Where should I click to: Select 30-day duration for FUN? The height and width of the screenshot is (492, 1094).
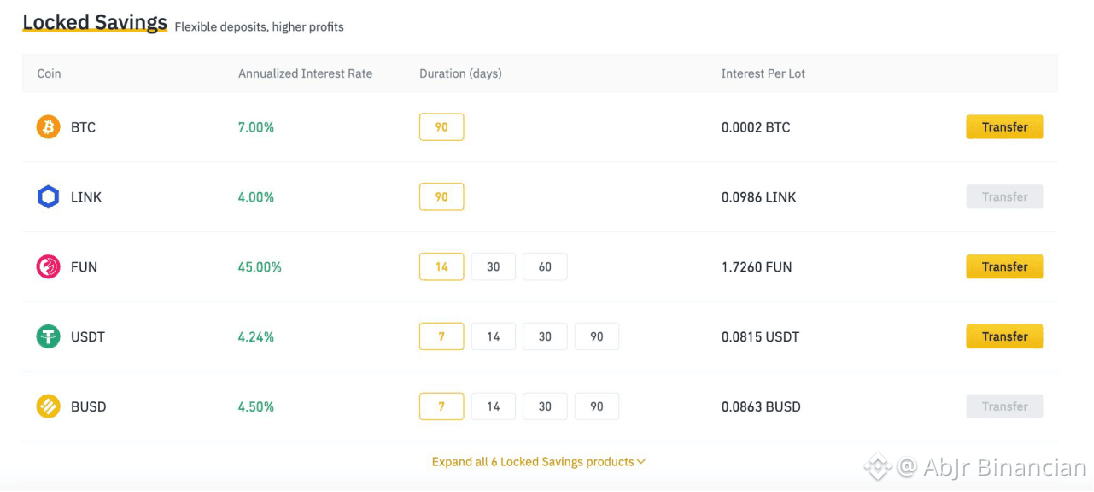click(x=493, y=267)
